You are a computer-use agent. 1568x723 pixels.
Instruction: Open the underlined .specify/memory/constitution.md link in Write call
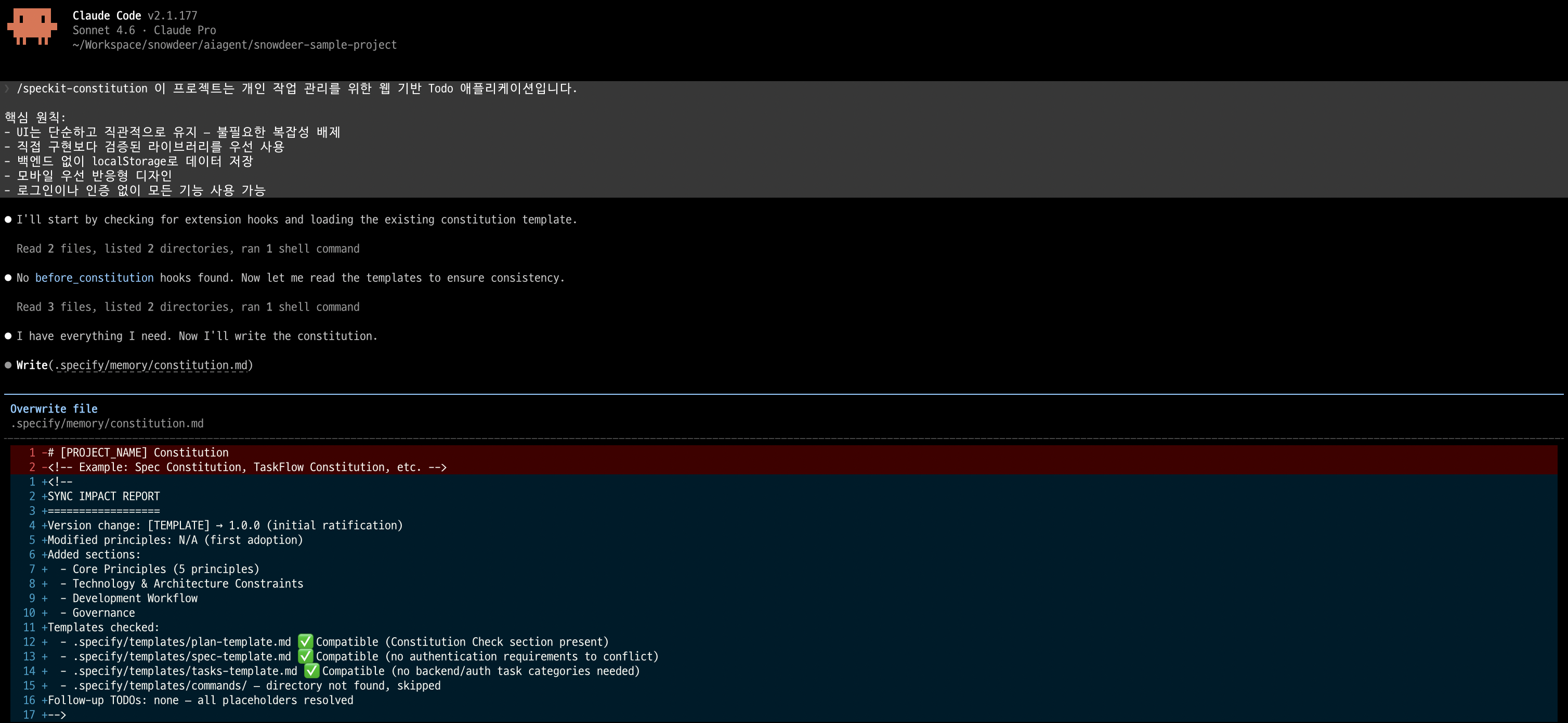tap(151, 366)
